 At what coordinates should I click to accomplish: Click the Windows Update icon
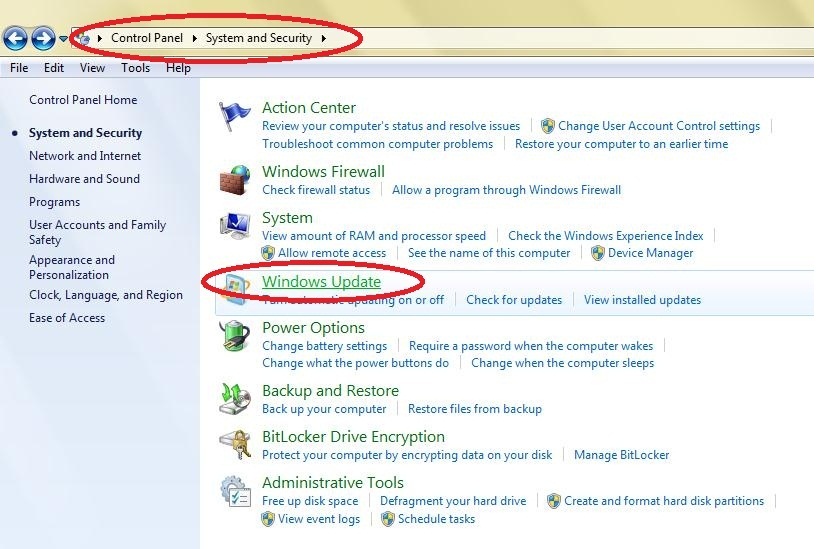point(235,289)
